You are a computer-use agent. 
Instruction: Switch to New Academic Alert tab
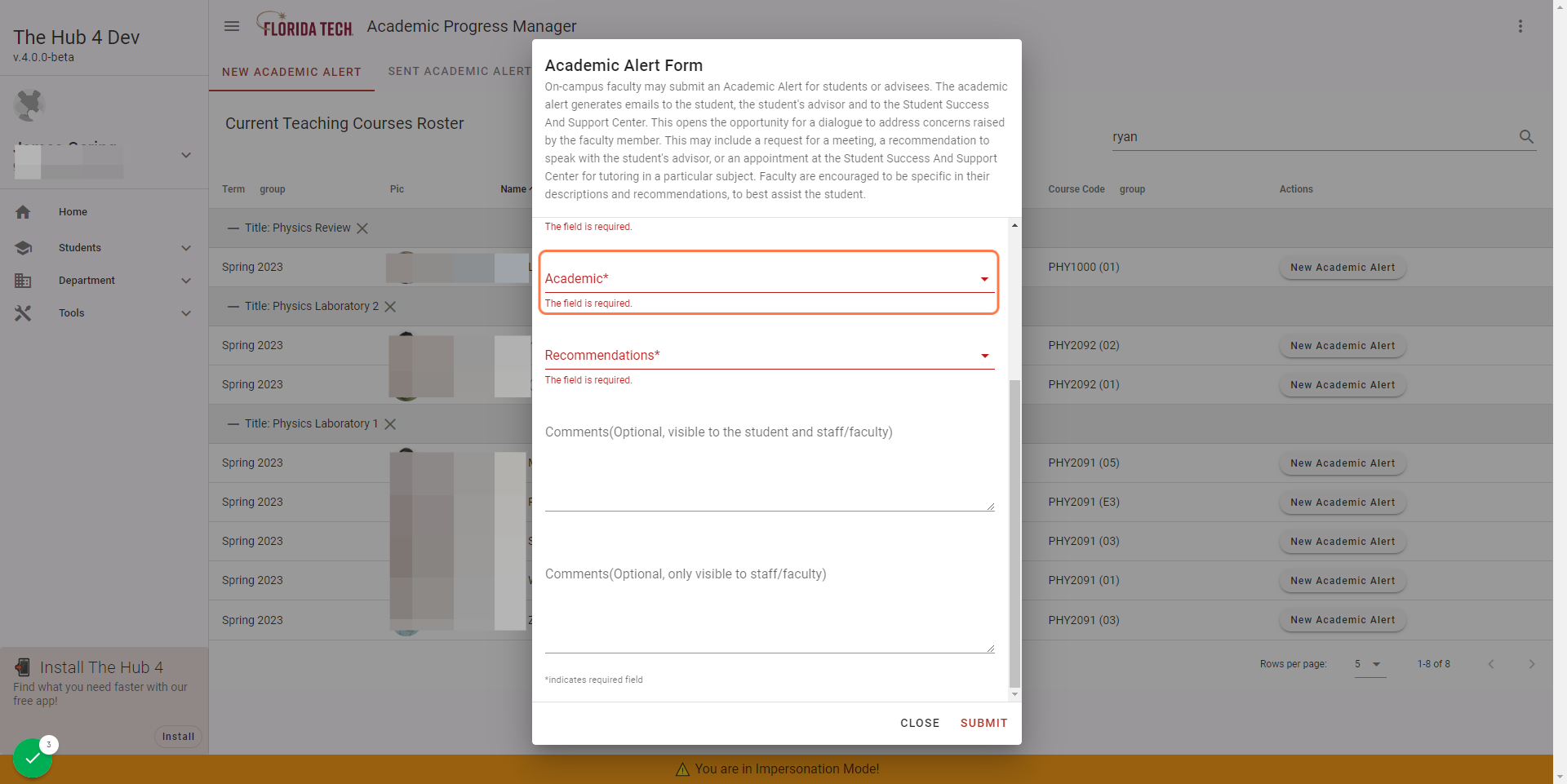coord(291,72)
